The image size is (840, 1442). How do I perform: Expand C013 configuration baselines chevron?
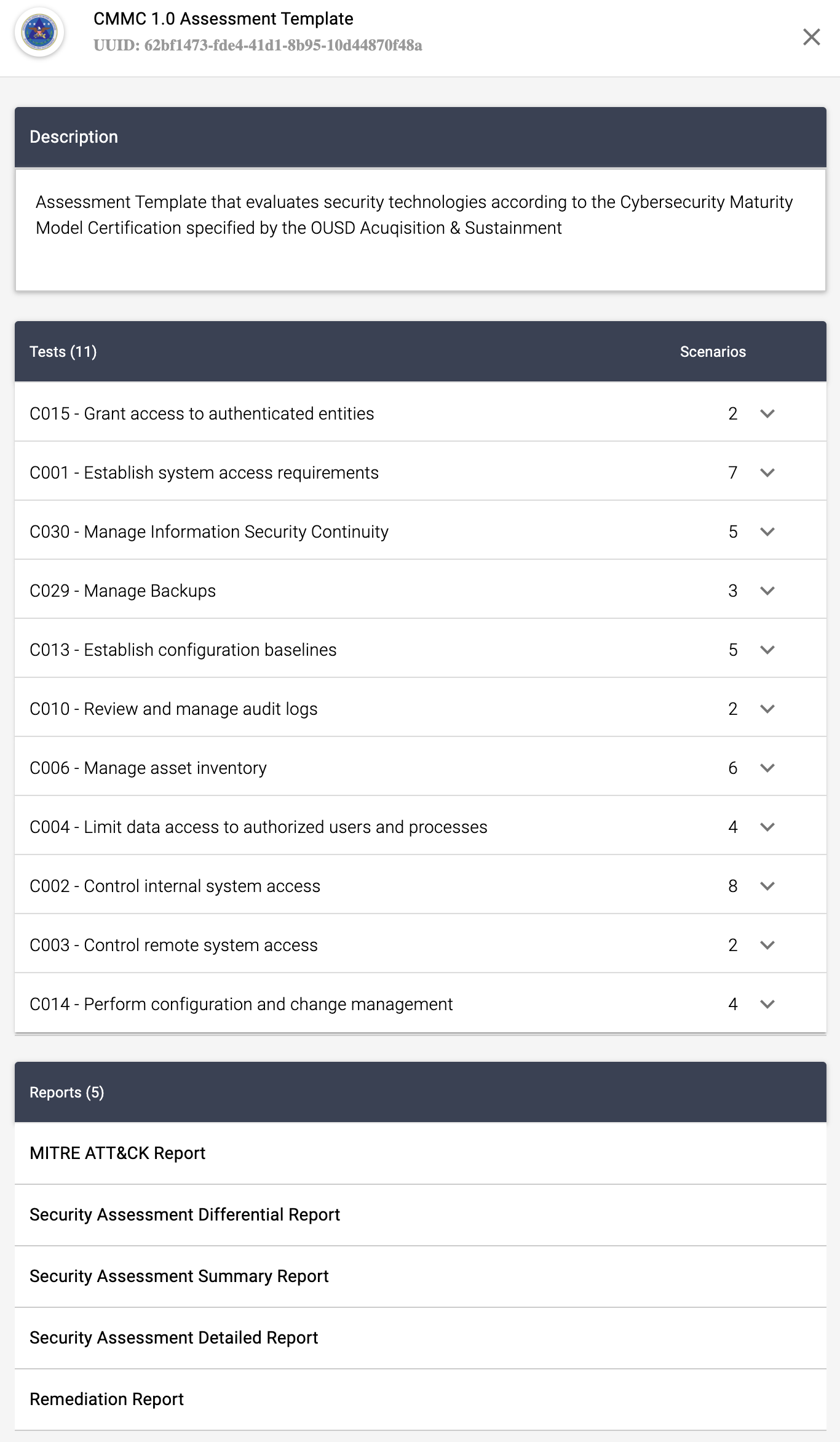coord(767,650)
